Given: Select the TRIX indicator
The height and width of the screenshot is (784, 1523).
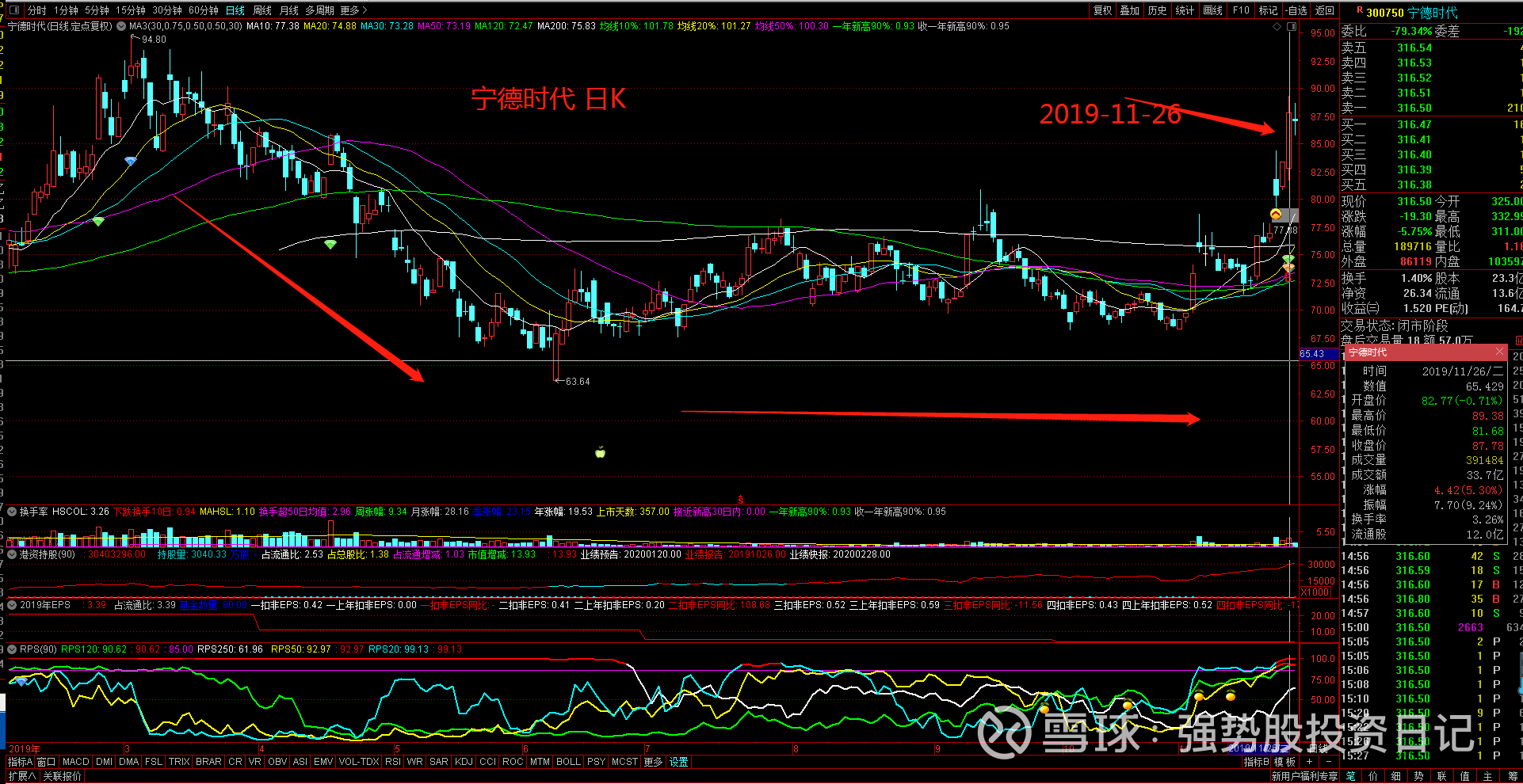Looking at the screenshot, I should pyautogui.click(x=179, y=762).
